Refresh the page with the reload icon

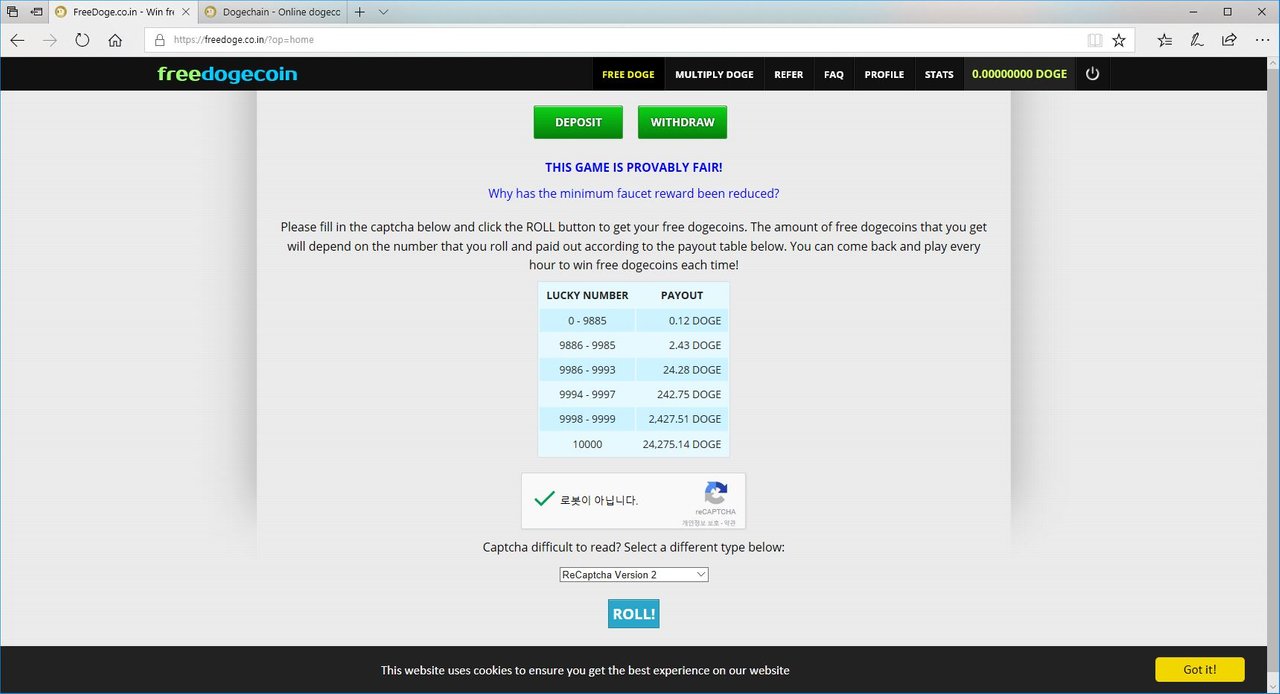82,40
